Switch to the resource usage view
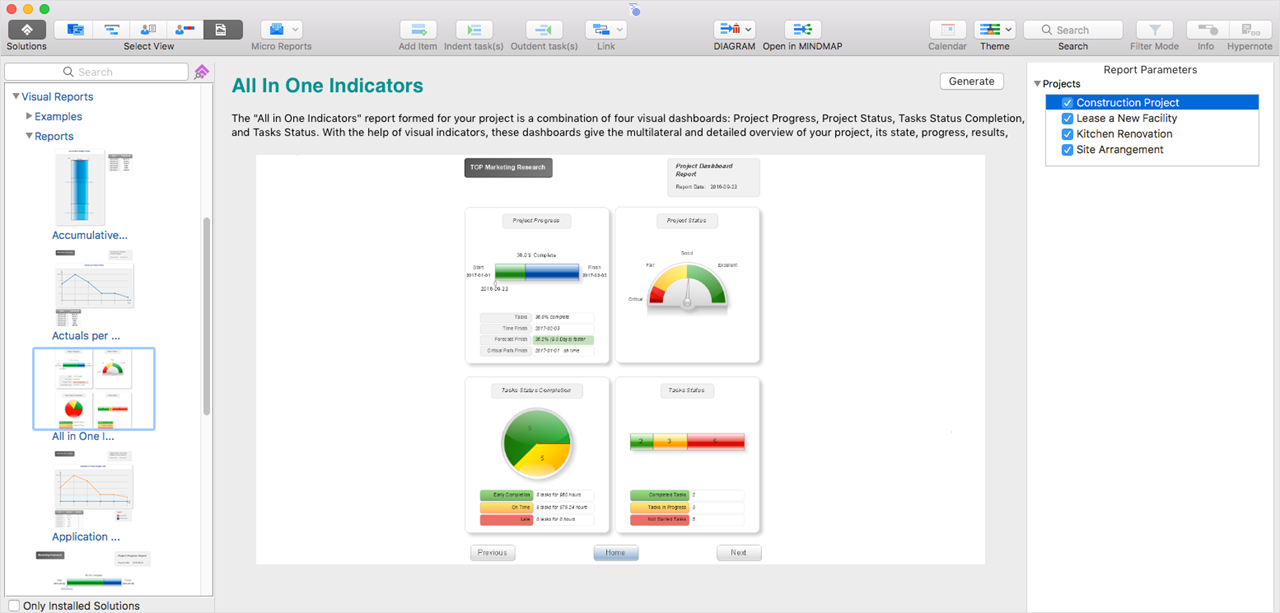 click(x=186, y=30)
